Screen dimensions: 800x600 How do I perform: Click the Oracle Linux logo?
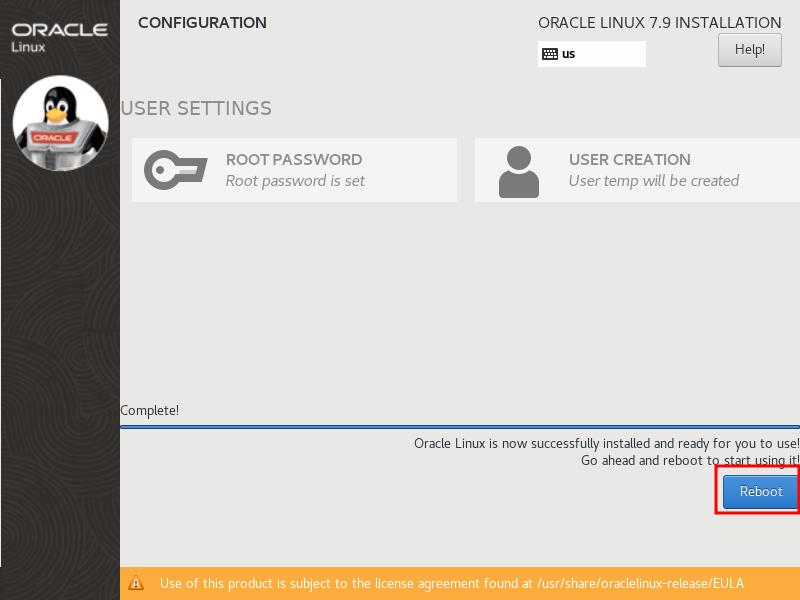(x=59, y=37)
